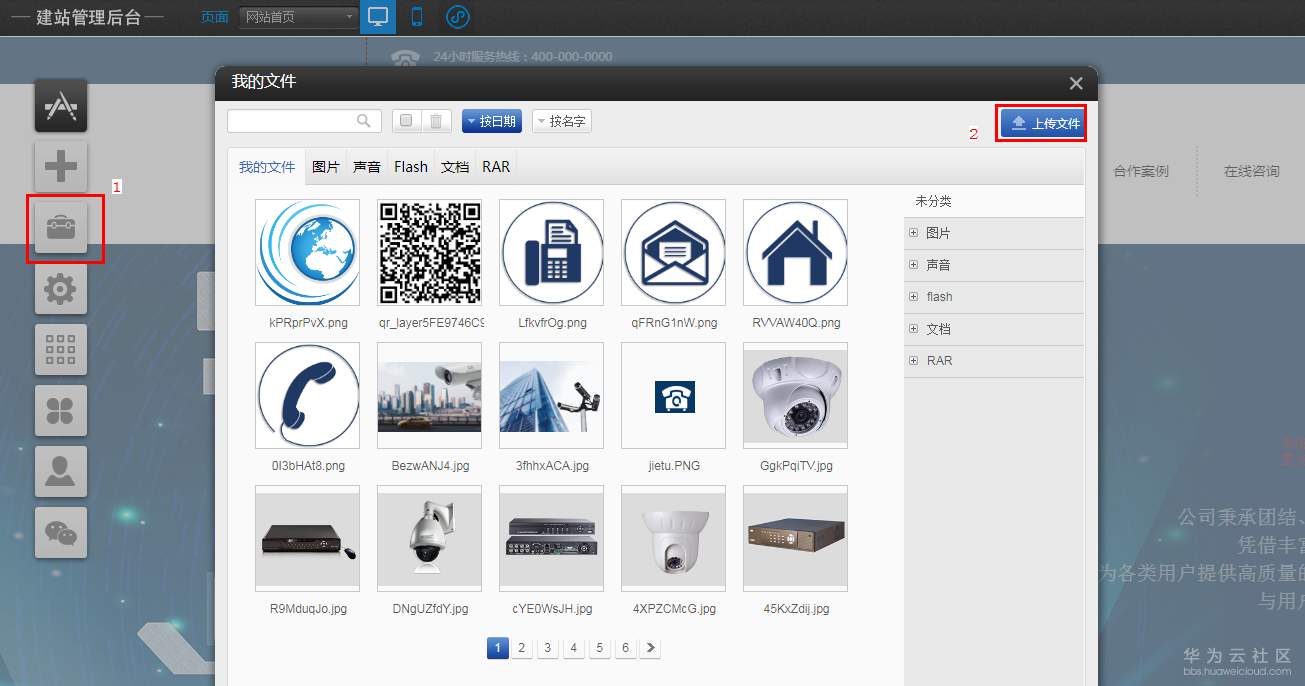Viewport: 1305px width, 686px height.
Task: Select the cYE0WsJH.jpg recorder thumbnail
Action: click(551, 538)
